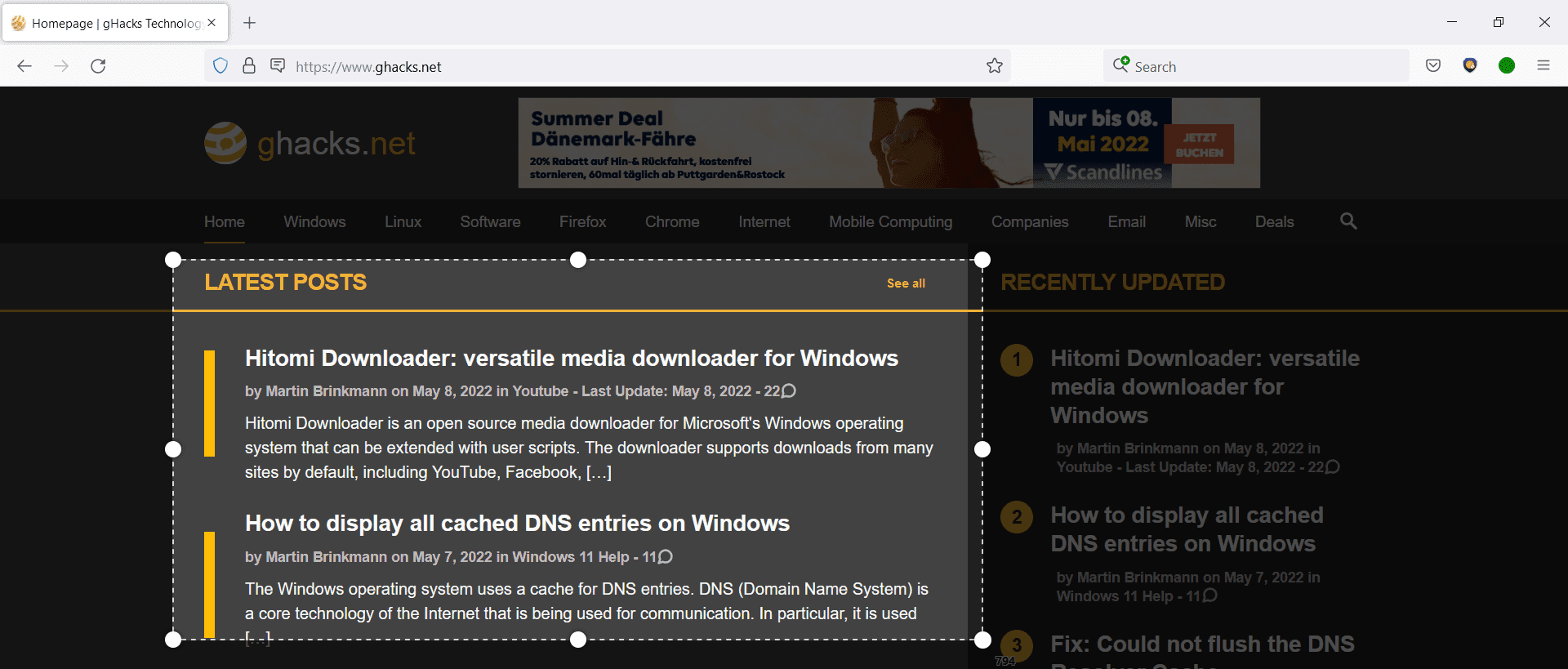Click the ghacks.net logo
The width and height of the screenshot is (1568, 669).
(310, 144)
